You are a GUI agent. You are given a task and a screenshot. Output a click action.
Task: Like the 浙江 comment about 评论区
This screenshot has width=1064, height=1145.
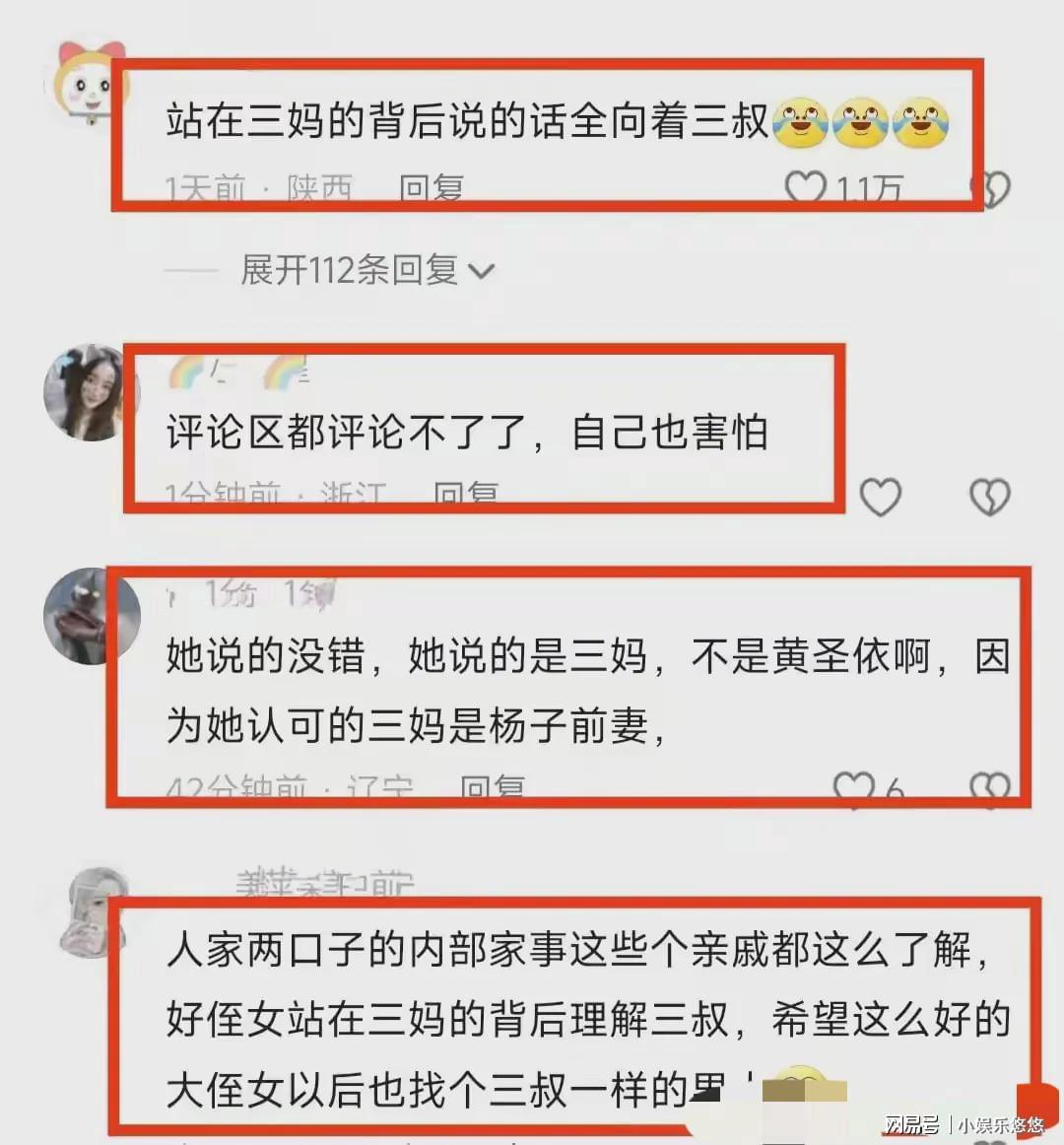[x=880, y=498]
